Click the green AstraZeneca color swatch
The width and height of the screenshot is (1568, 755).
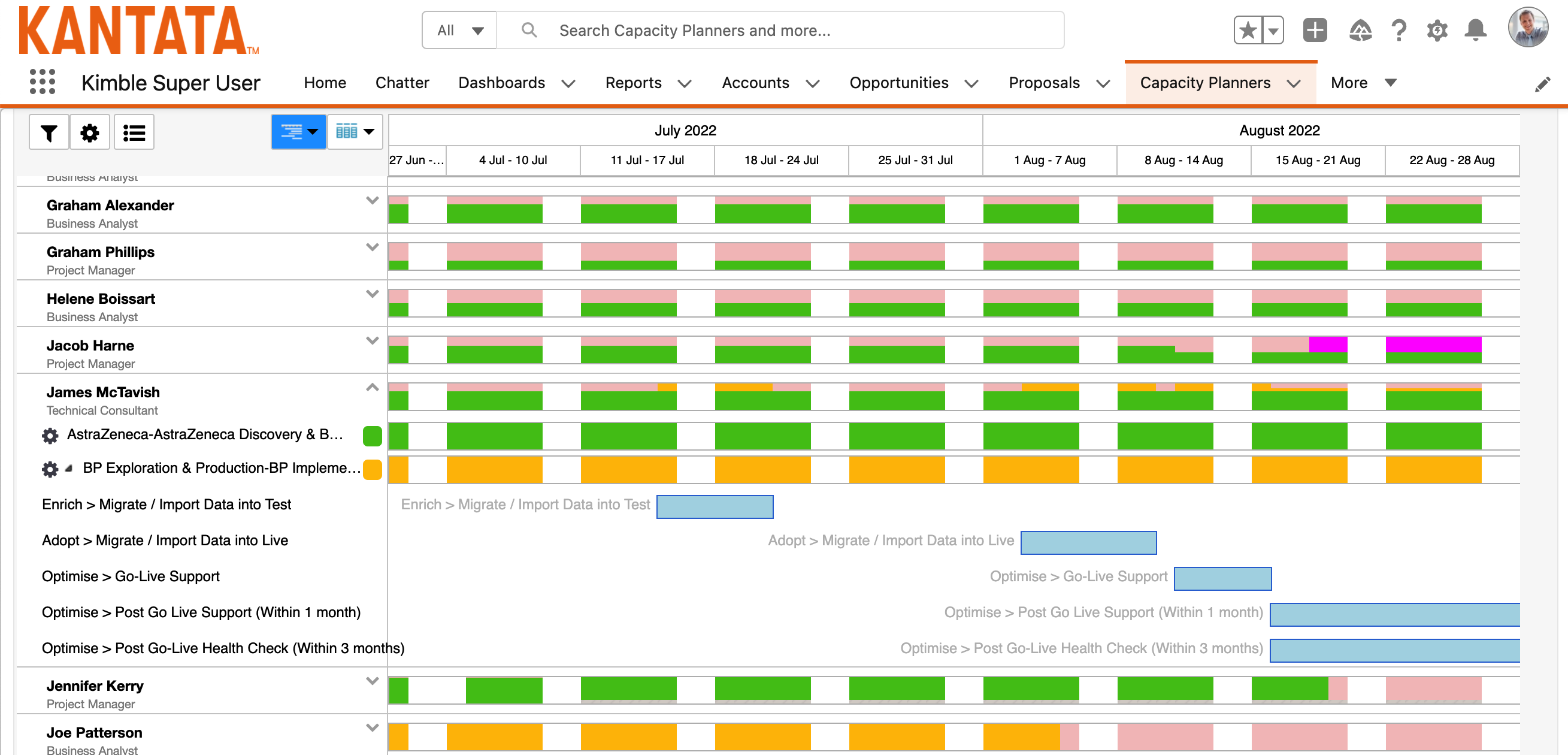tap(372, 435)
